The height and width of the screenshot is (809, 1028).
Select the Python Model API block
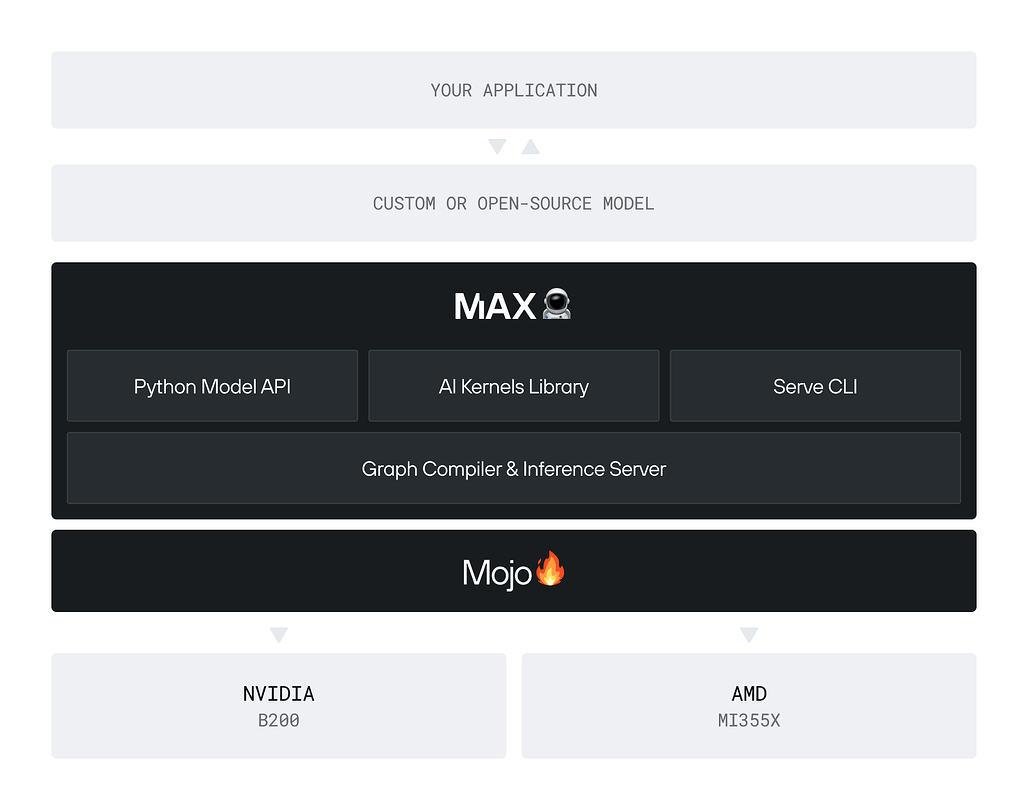212,385
